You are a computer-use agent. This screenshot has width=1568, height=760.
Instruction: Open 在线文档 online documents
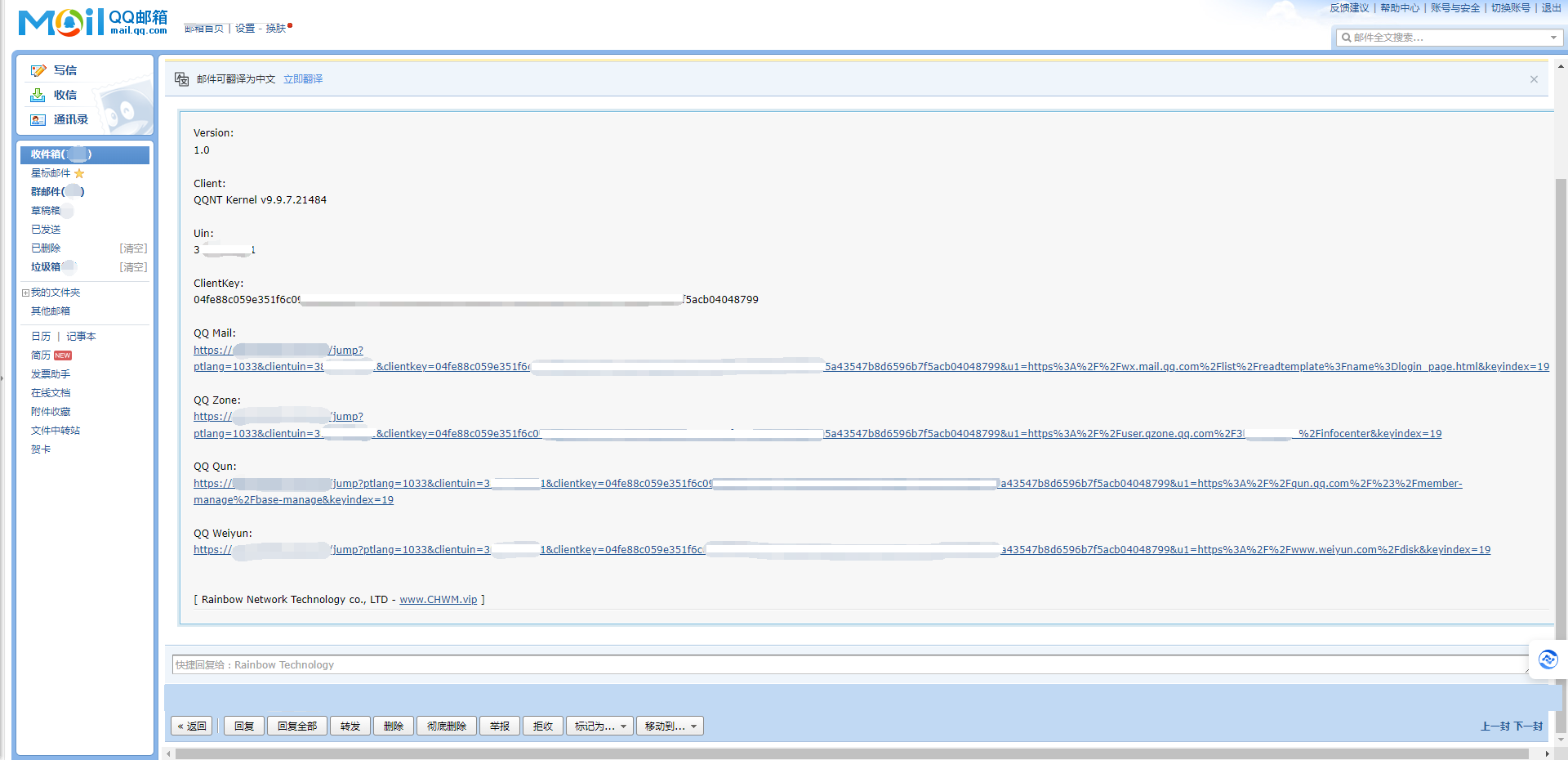tap(51, 393)
